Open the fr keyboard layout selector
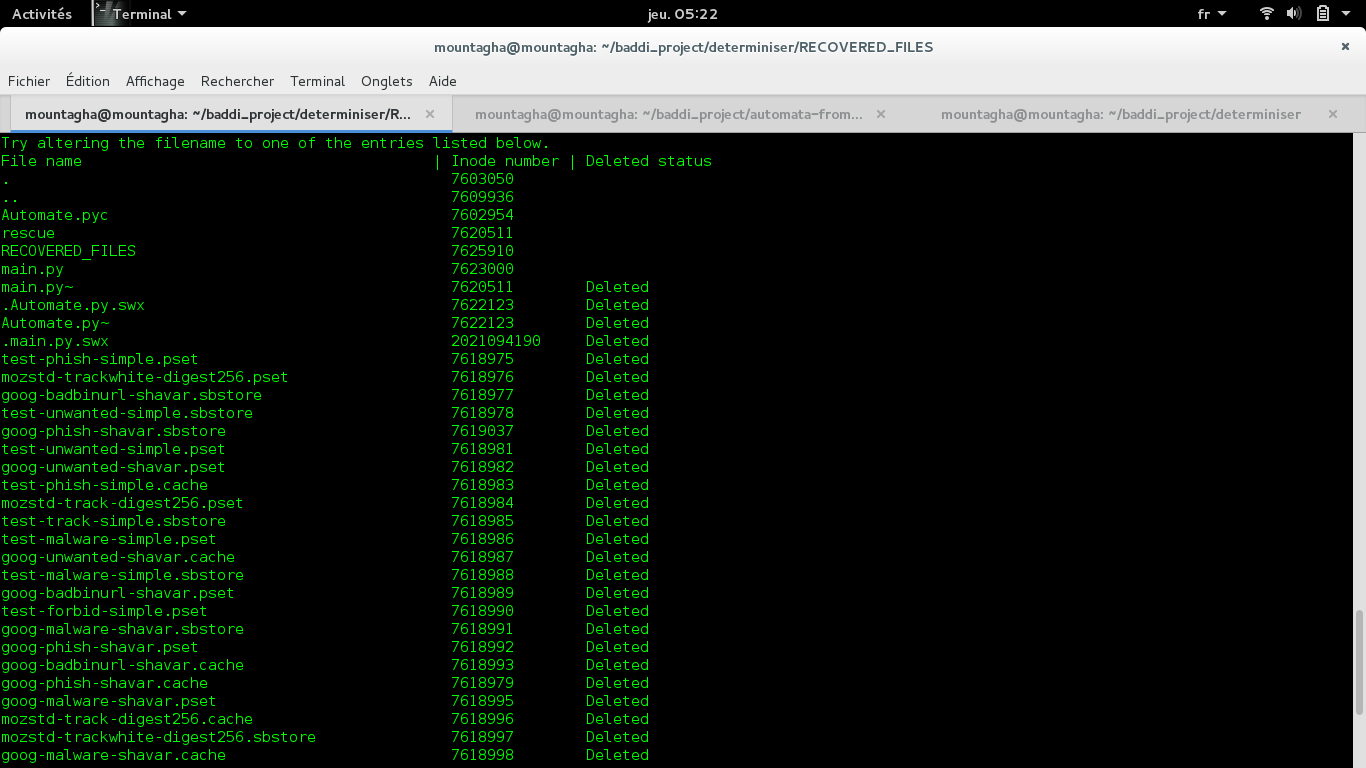1366x768 pixels. point(1212,14)
